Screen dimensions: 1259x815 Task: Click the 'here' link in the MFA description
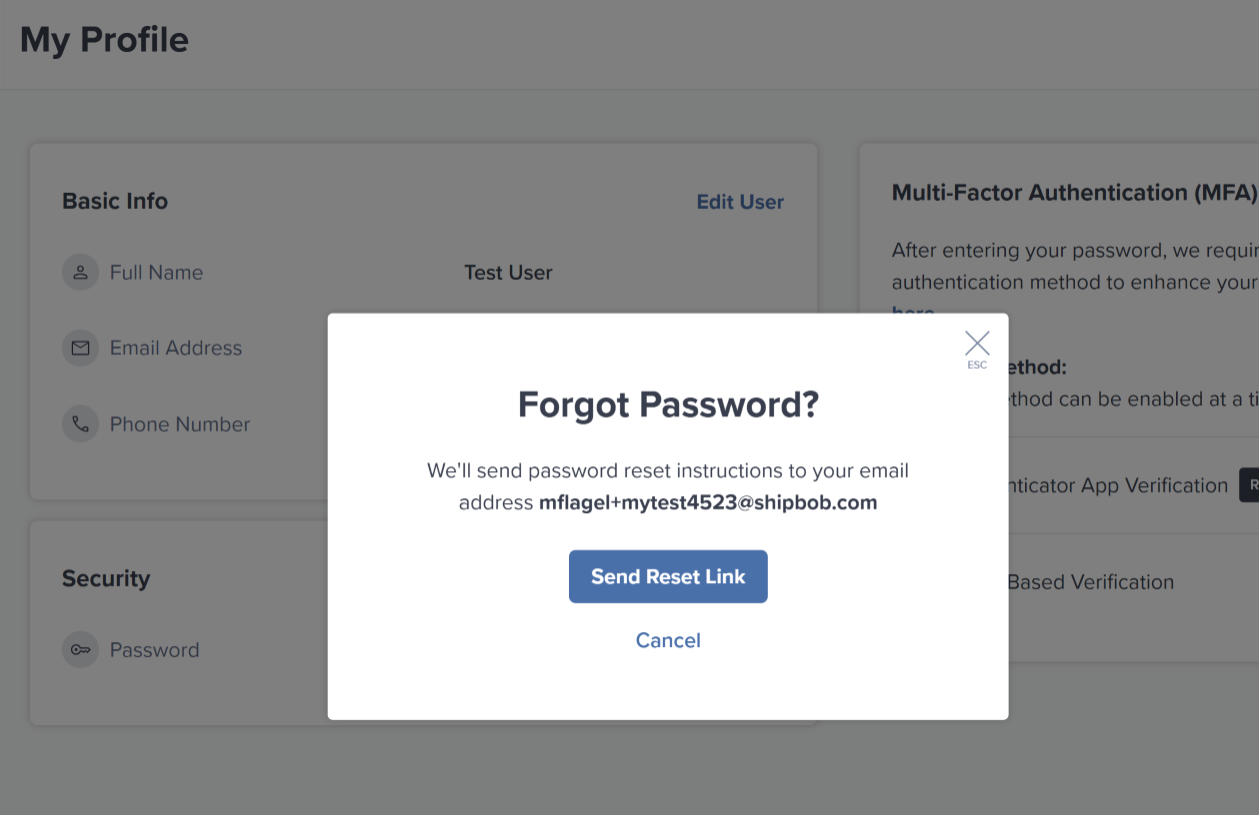tap(911, 313)
